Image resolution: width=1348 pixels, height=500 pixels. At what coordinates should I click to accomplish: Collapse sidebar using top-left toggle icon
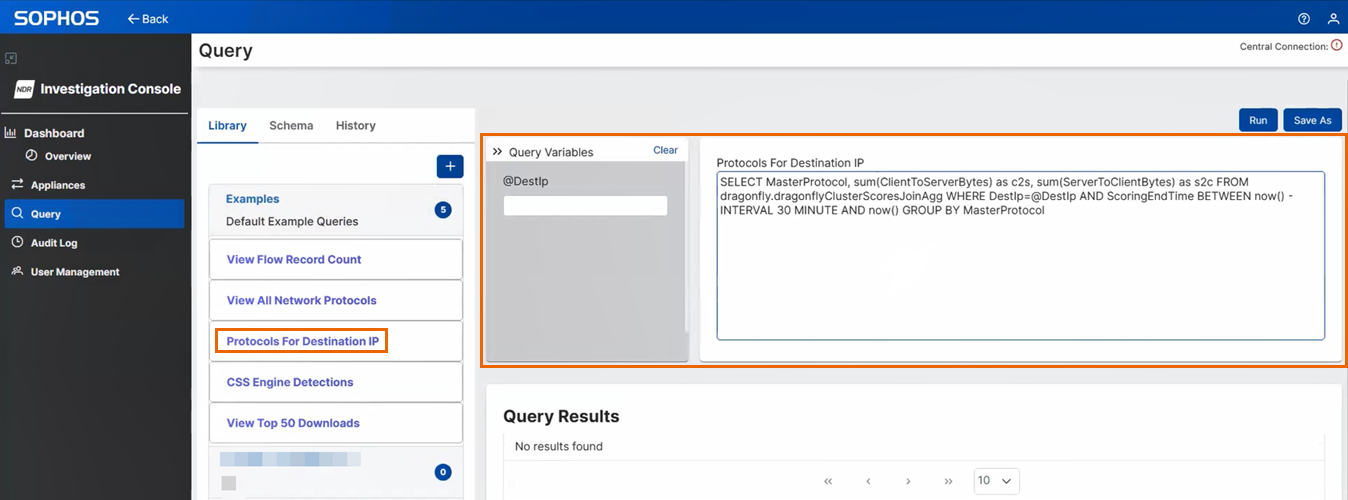pos(11,59)
